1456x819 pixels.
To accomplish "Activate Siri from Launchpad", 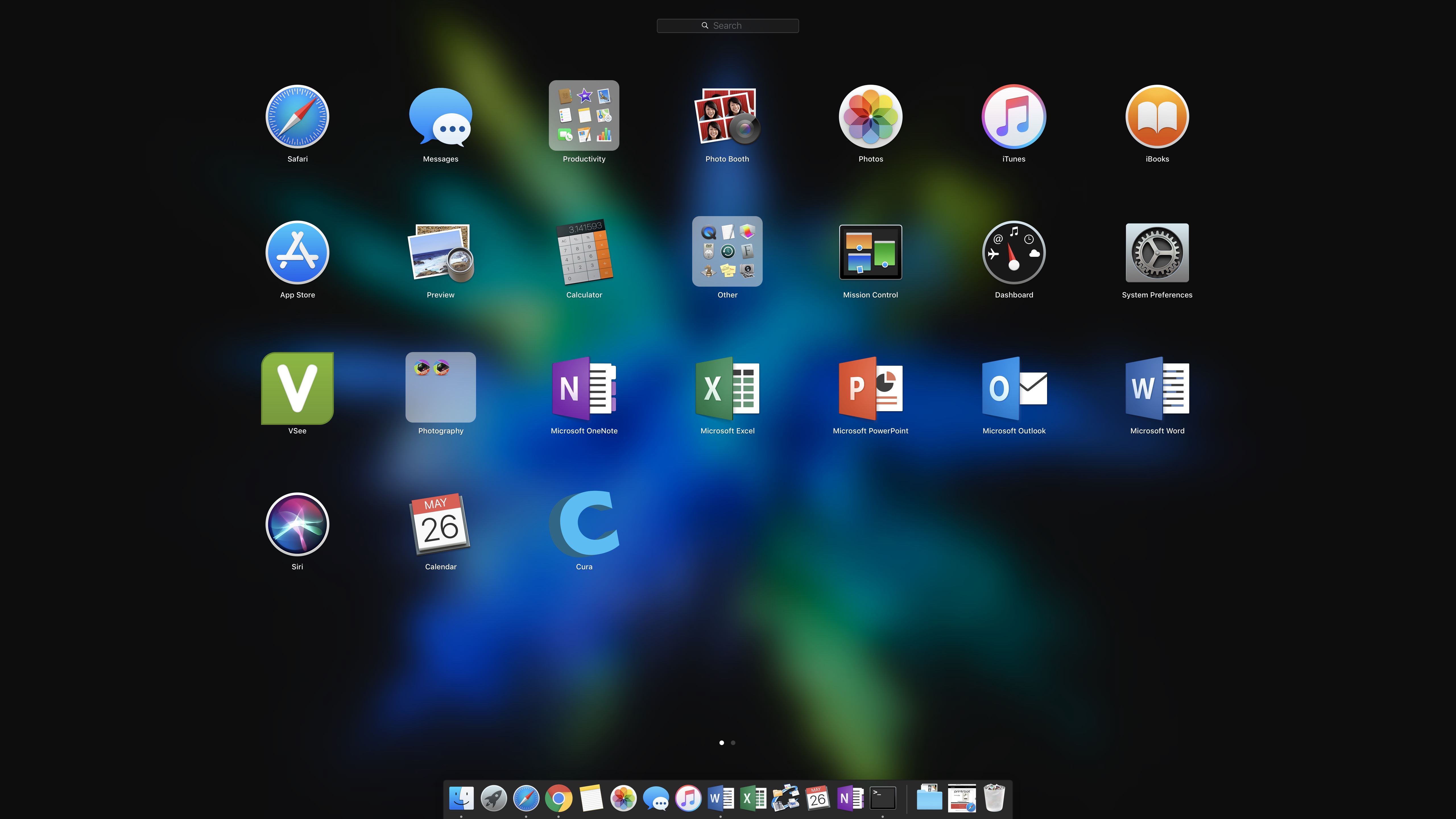I will point(297,524).
